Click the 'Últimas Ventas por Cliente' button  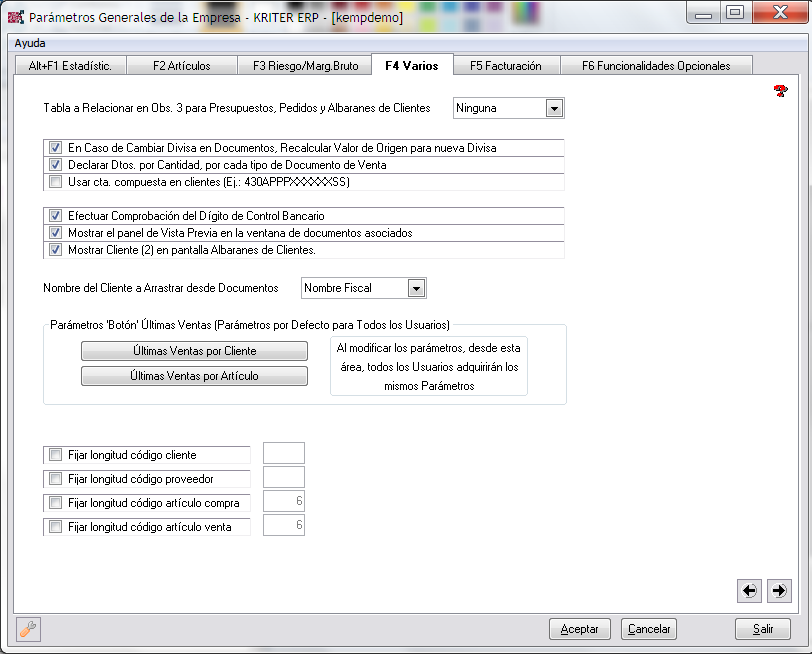(x=194, y=351)
